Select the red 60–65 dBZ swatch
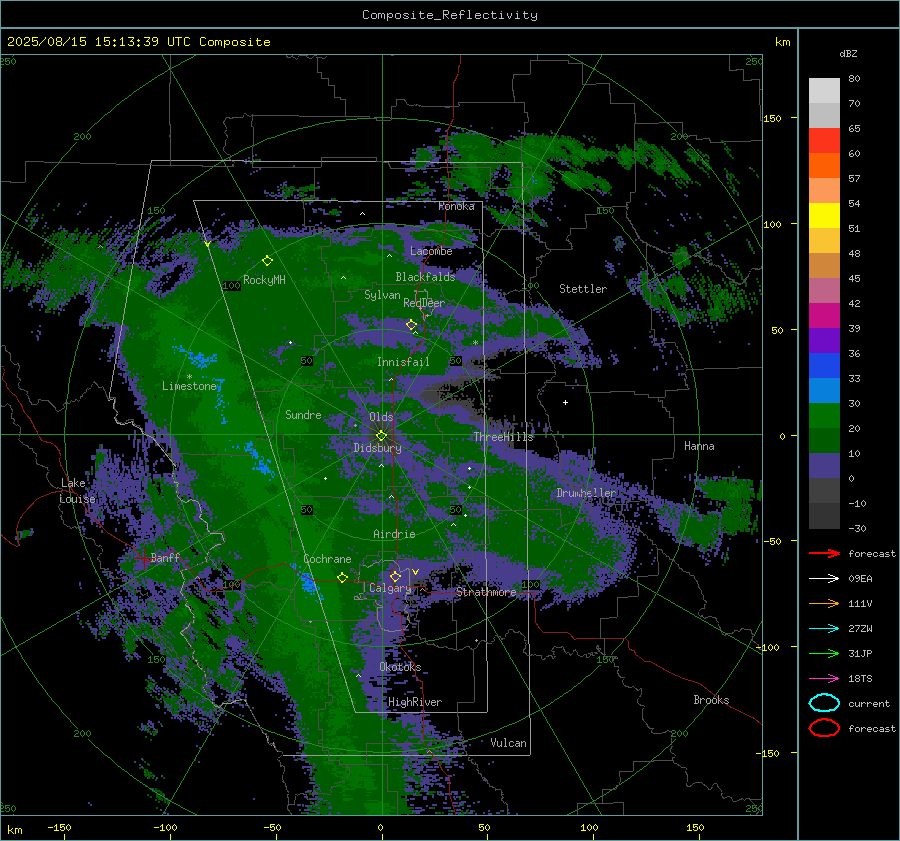 click(x=824, y=141)
